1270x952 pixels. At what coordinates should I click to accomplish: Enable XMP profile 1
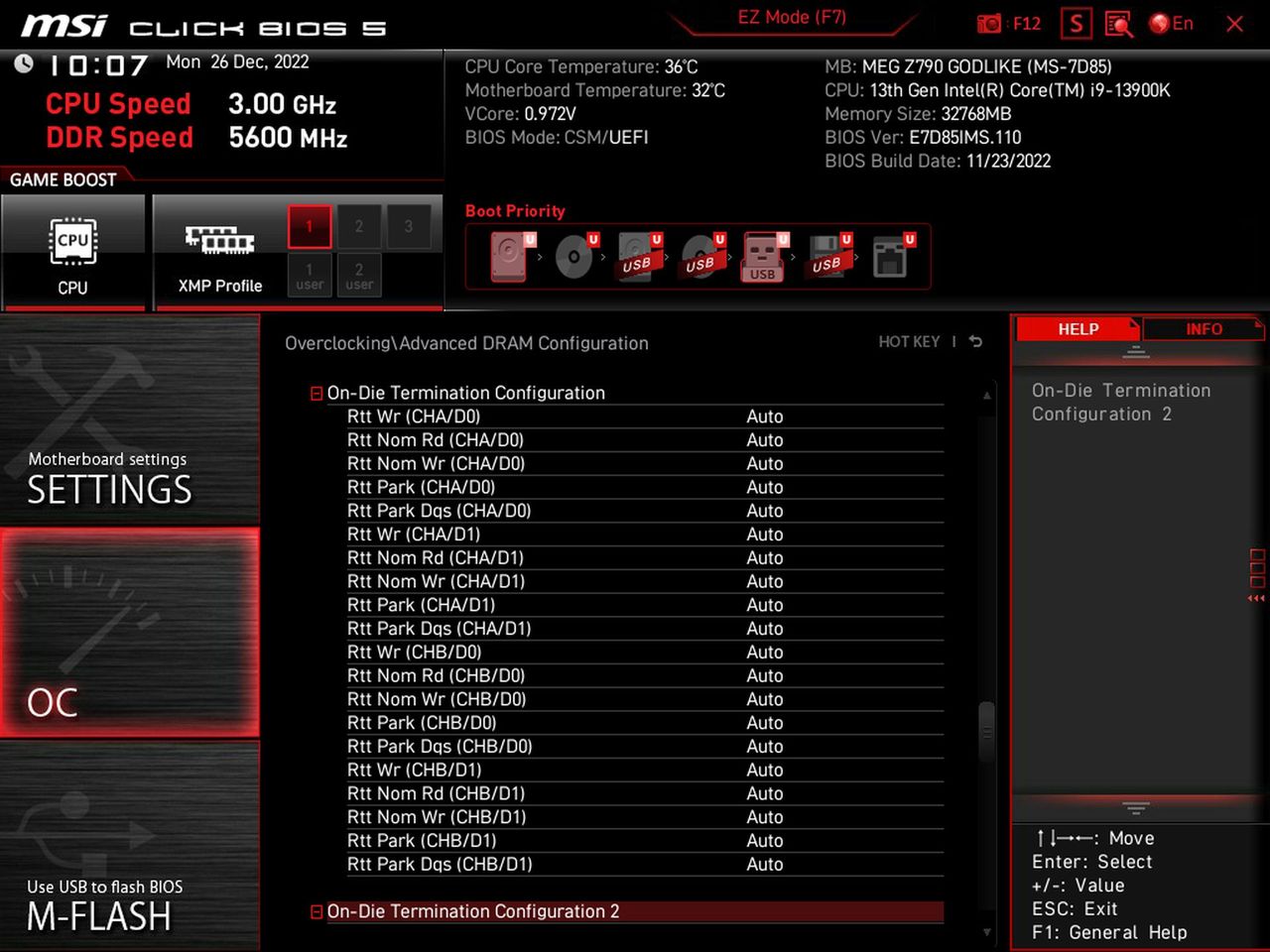(x=310, y=227)
